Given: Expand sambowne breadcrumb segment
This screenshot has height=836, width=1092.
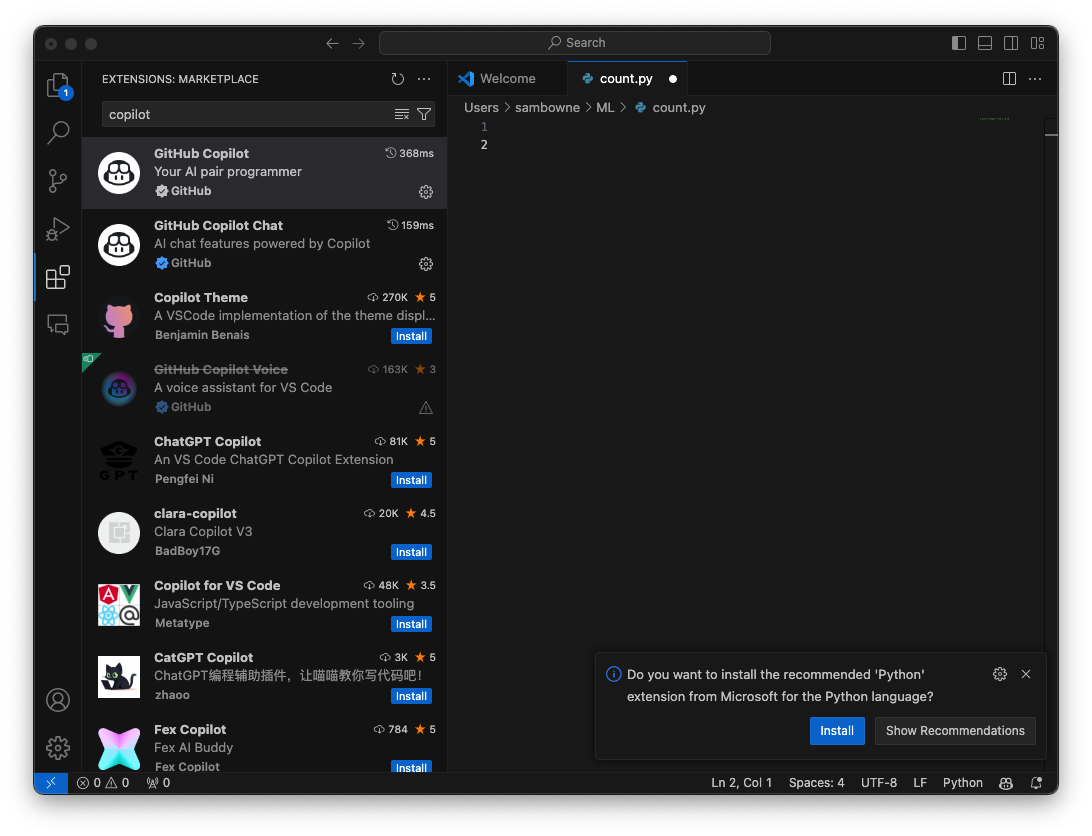Looking at the screenshot, I should tap(547, 107).
